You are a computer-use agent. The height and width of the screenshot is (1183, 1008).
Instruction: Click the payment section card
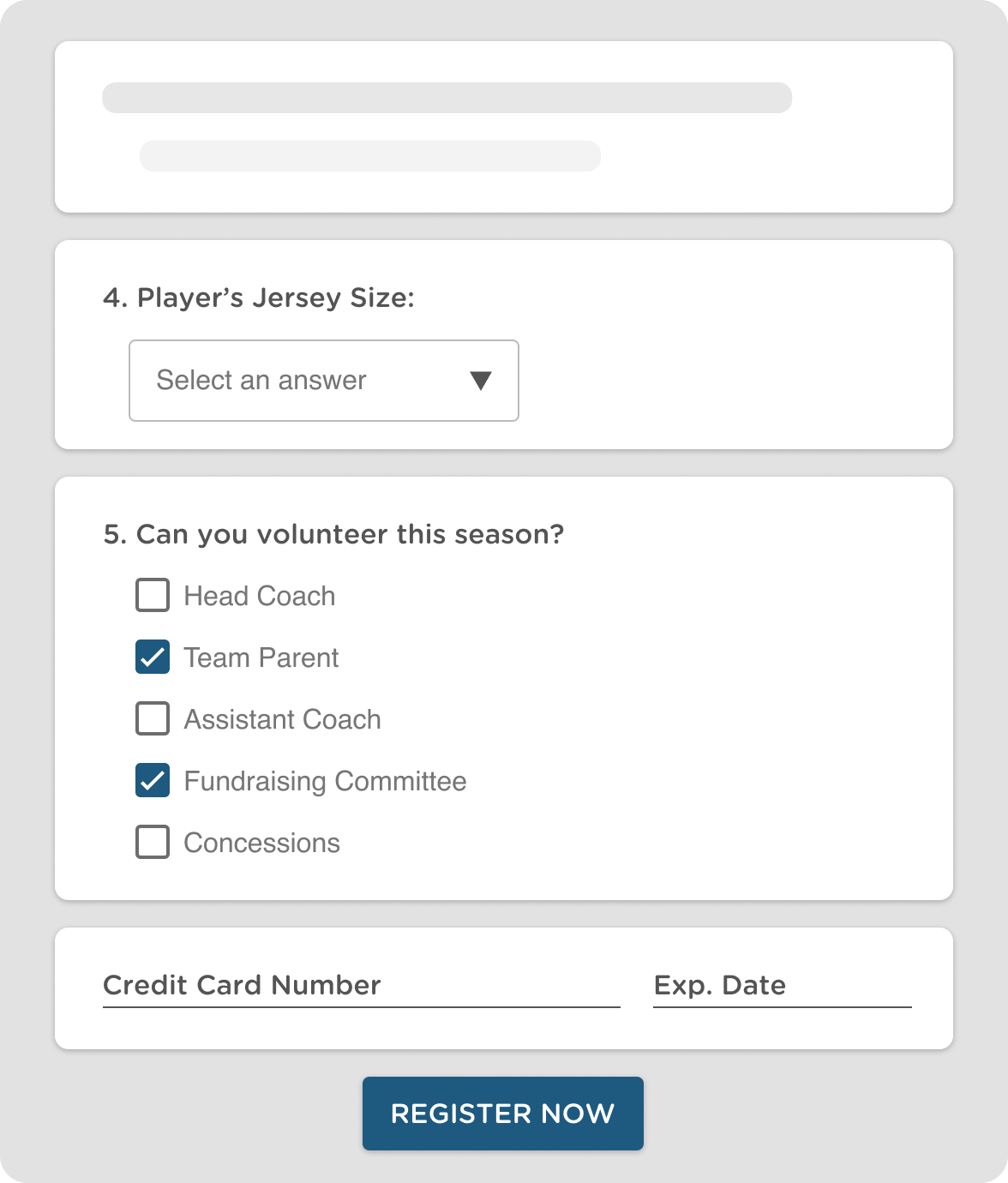point(504,988)
